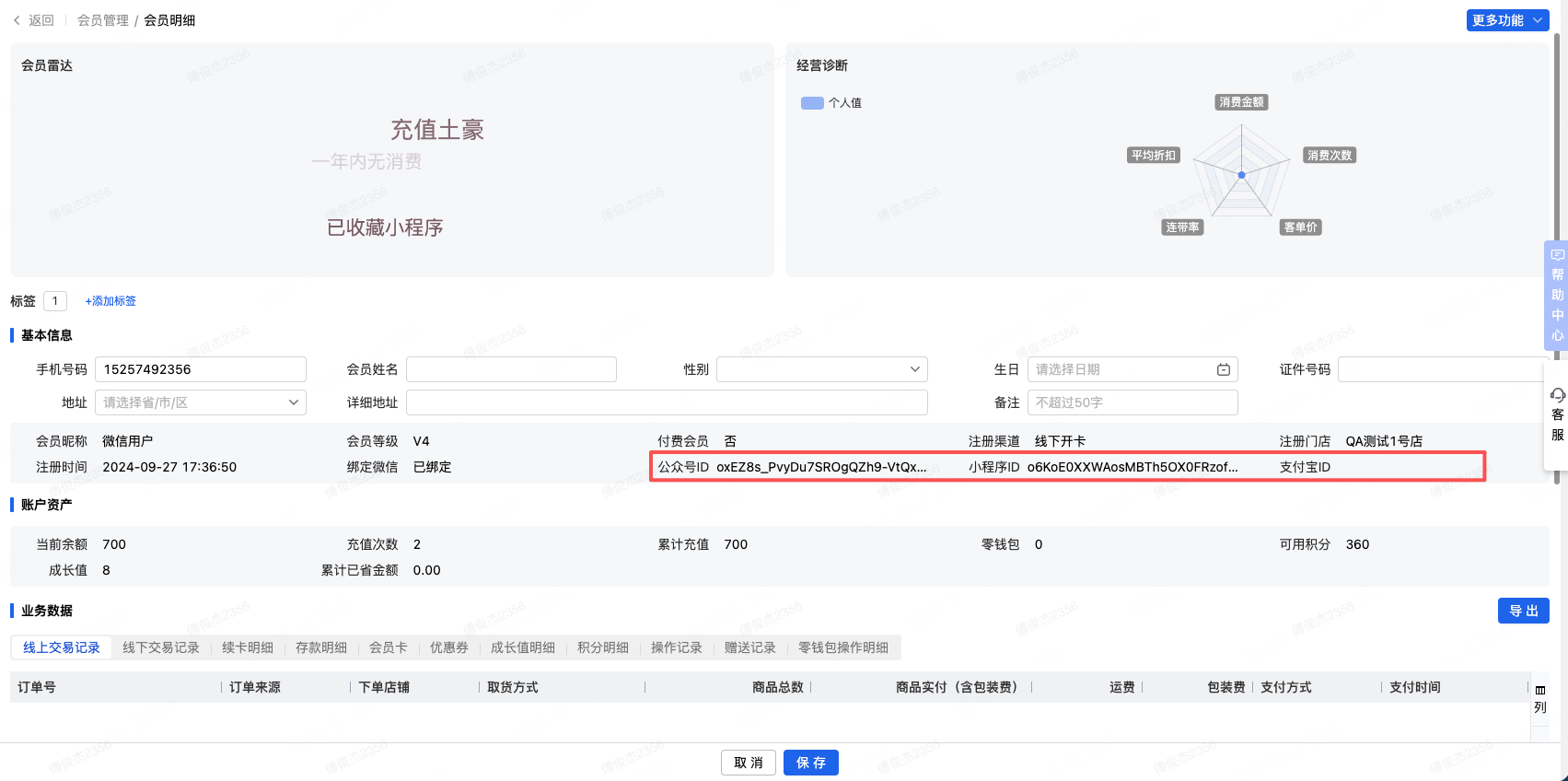This screenshot has height=781, width=1568.
Task: Expand the 更多功能 dropdown arrow
Action: [1538, 20]
